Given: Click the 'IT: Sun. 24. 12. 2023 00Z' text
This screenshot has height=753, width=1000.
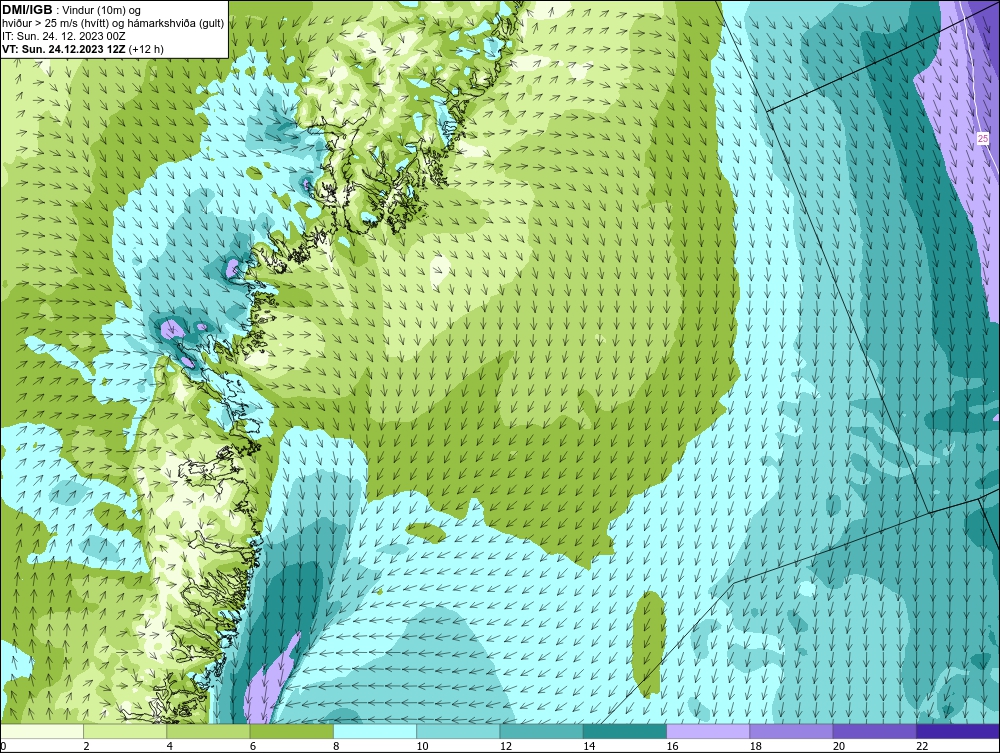Looking at the screenshot, I should click(x=64, y=36).
